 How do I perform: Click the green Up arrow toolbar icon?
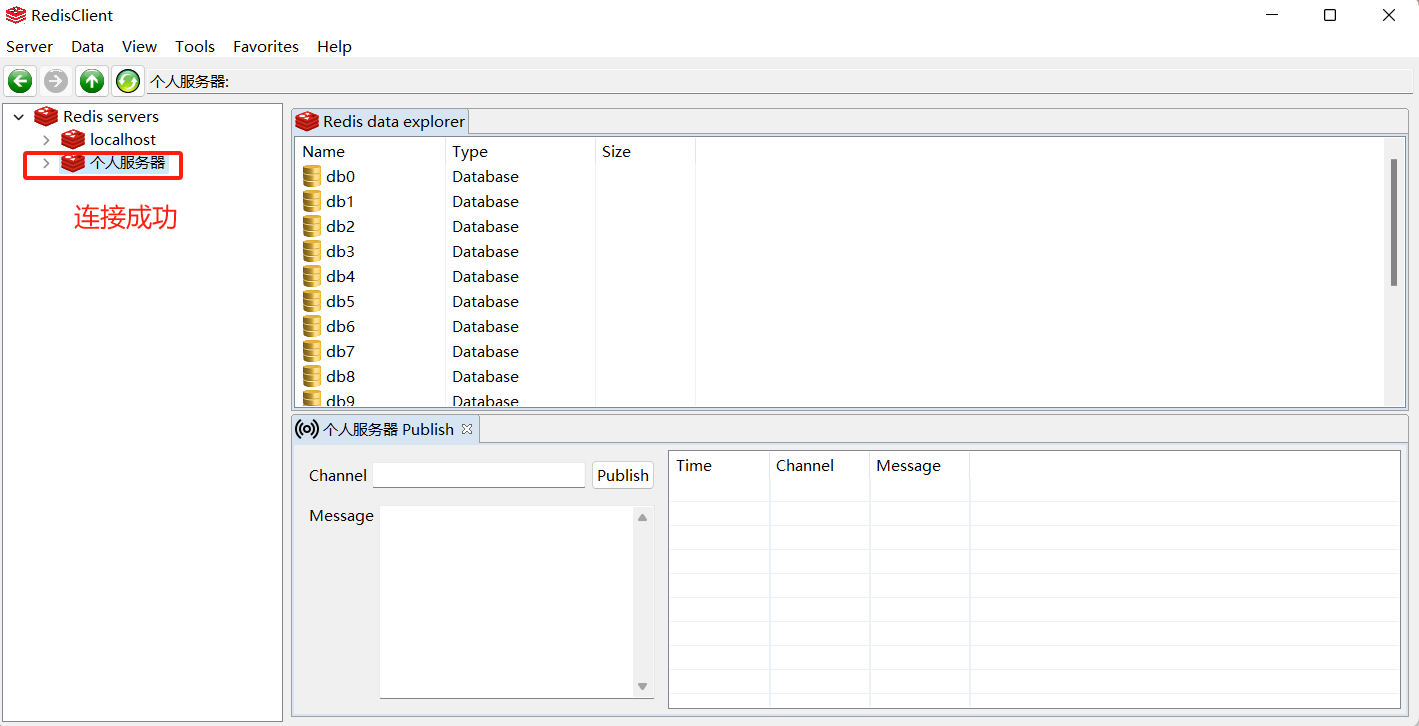(x=92, y=81)
